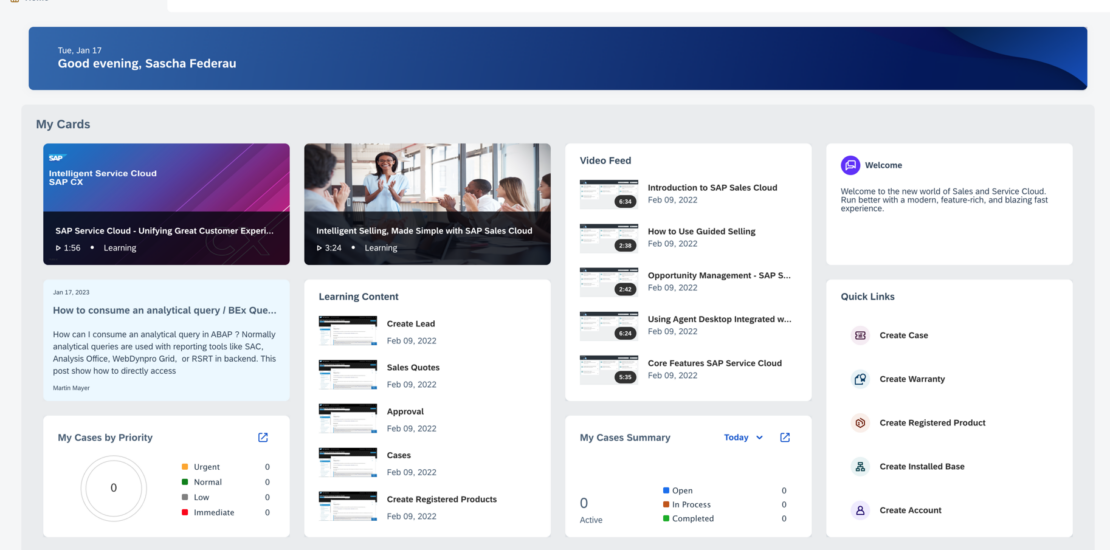Open My Cases by Priority in new window
The height and width of the screenshot is (550, 1110).
pyautogui.click(x=263, y=438)
